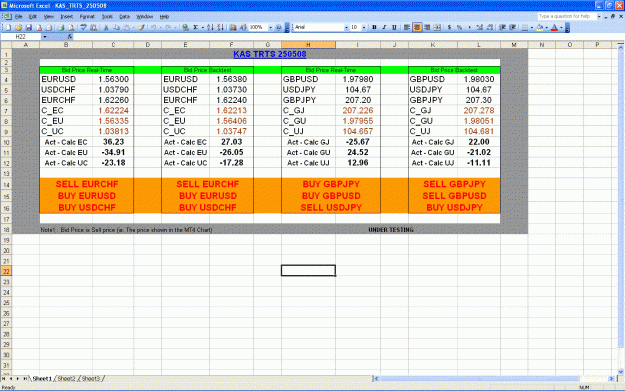Open Excel Help question mark icon
The image size is (625, 391).
pos(278,28)
